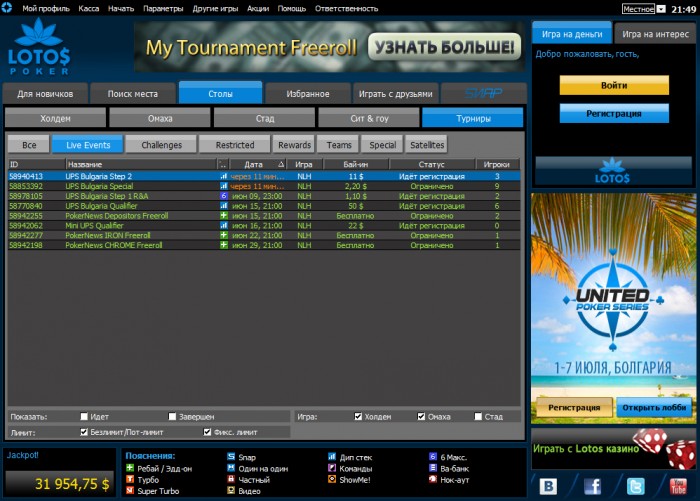Click Регистрация on United Poker Series banner

coord(574,407)
